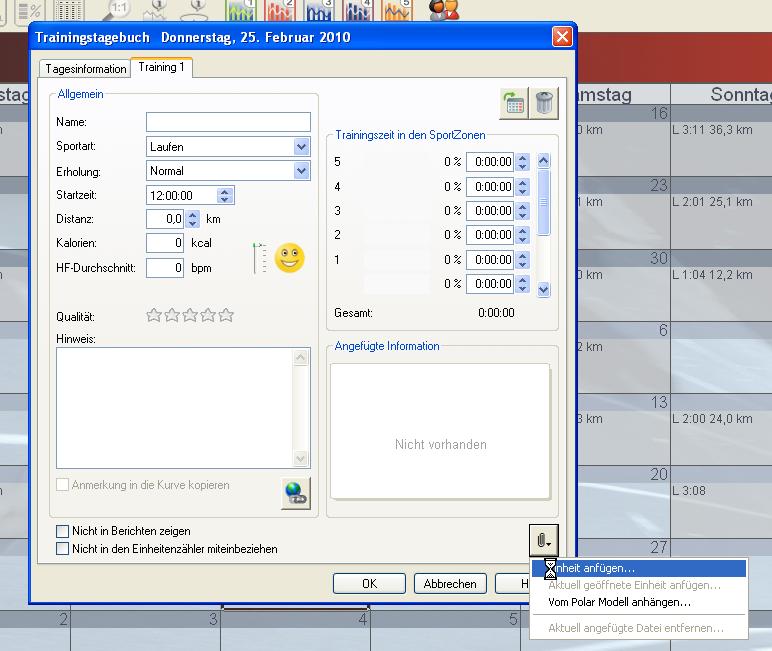Toggle 'Nicht in den Einheitenzähler miteinbeziehen' checkbox

[64, 549]
